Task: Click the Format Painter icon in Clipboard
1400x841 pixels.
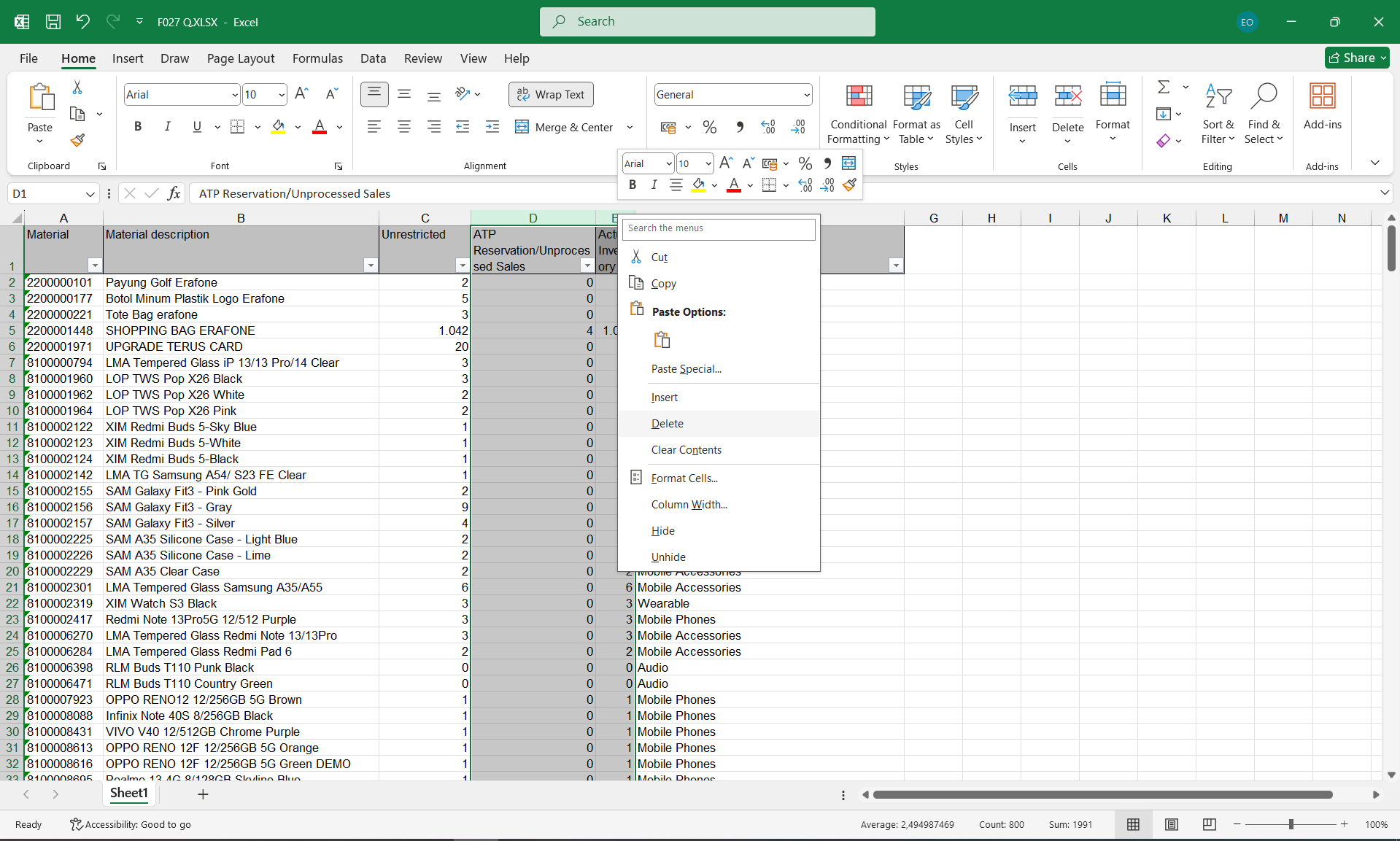Action: (x=77, y=140)
